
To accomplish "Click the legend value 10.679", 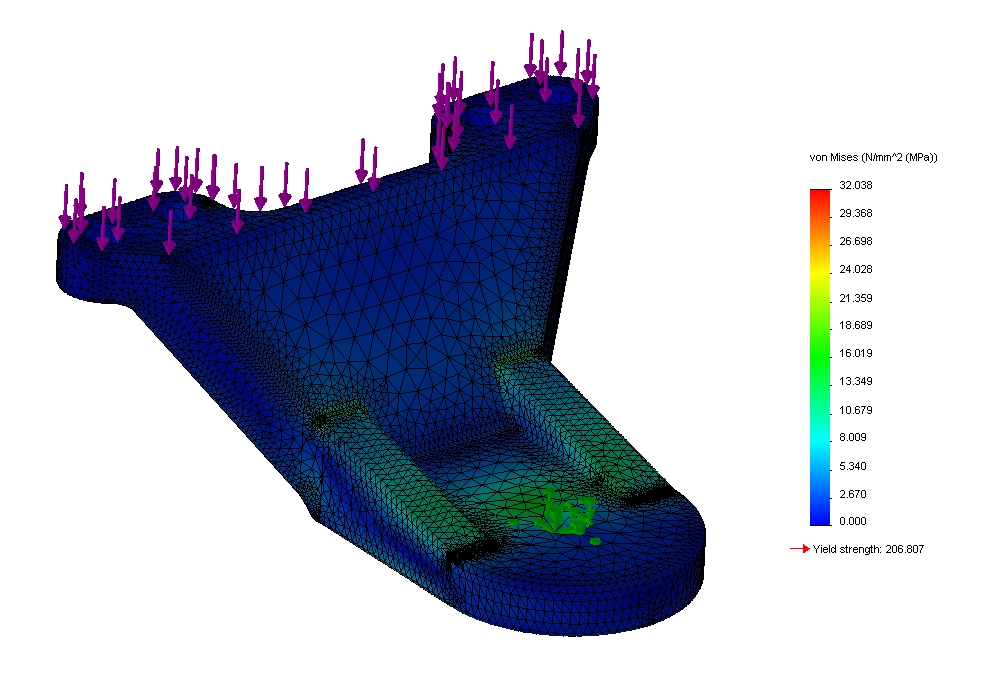I will coord(856,411).
